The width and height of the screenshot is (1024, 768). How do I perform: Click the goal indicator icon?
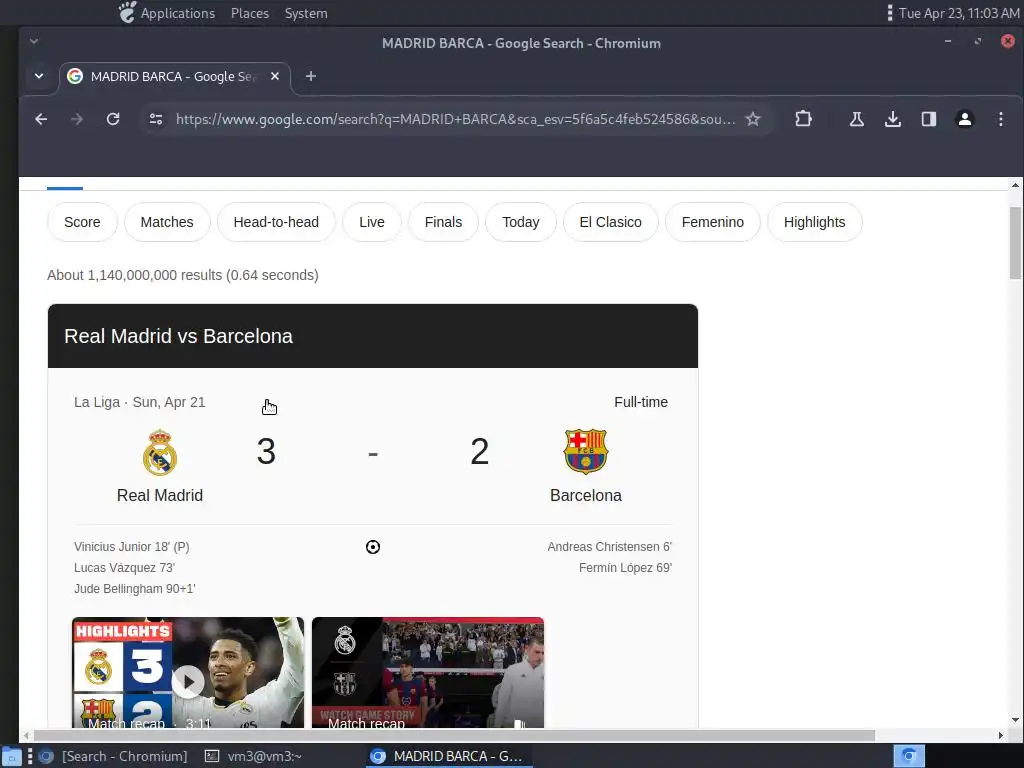pos(373,547)
